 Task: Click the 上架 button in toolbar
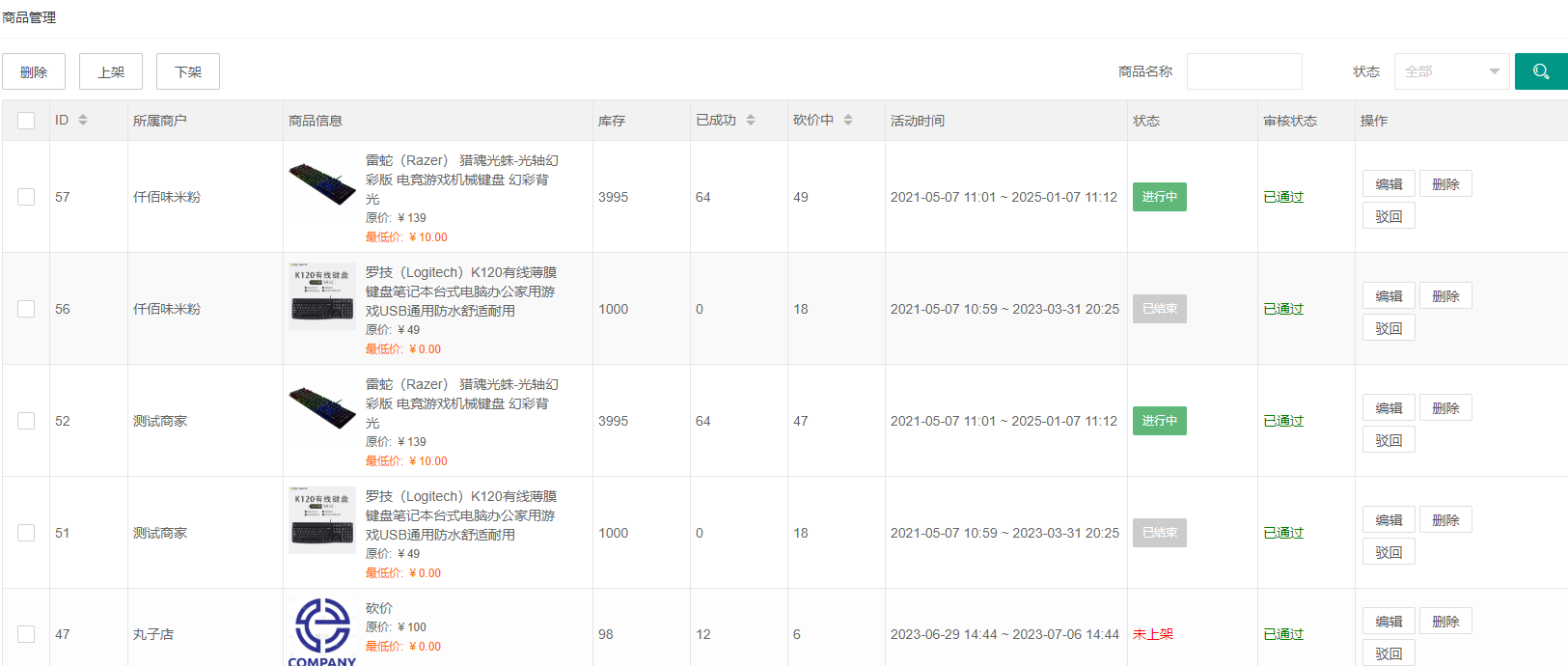click(111, 71)
